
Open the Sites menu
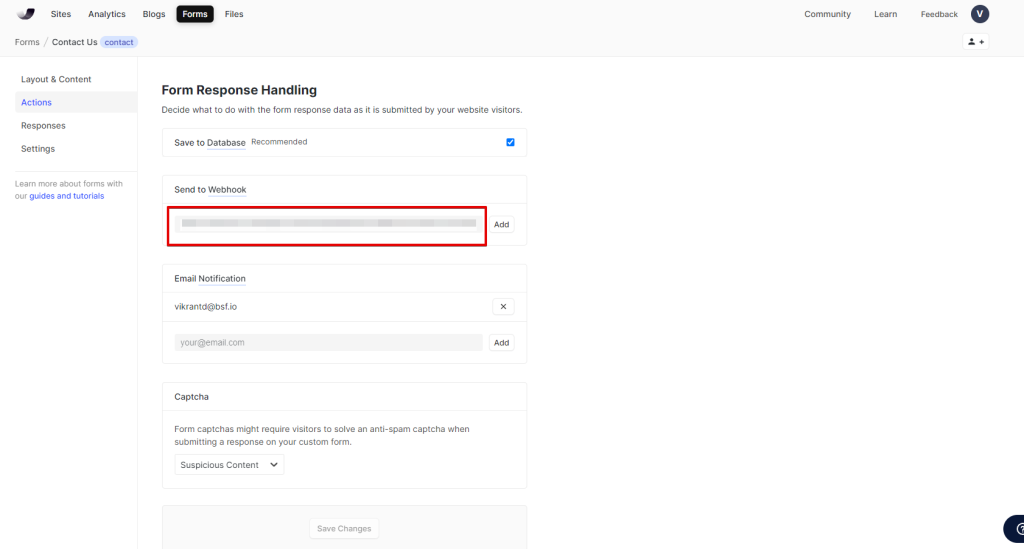pyautogui.click(x=61, y=14)
